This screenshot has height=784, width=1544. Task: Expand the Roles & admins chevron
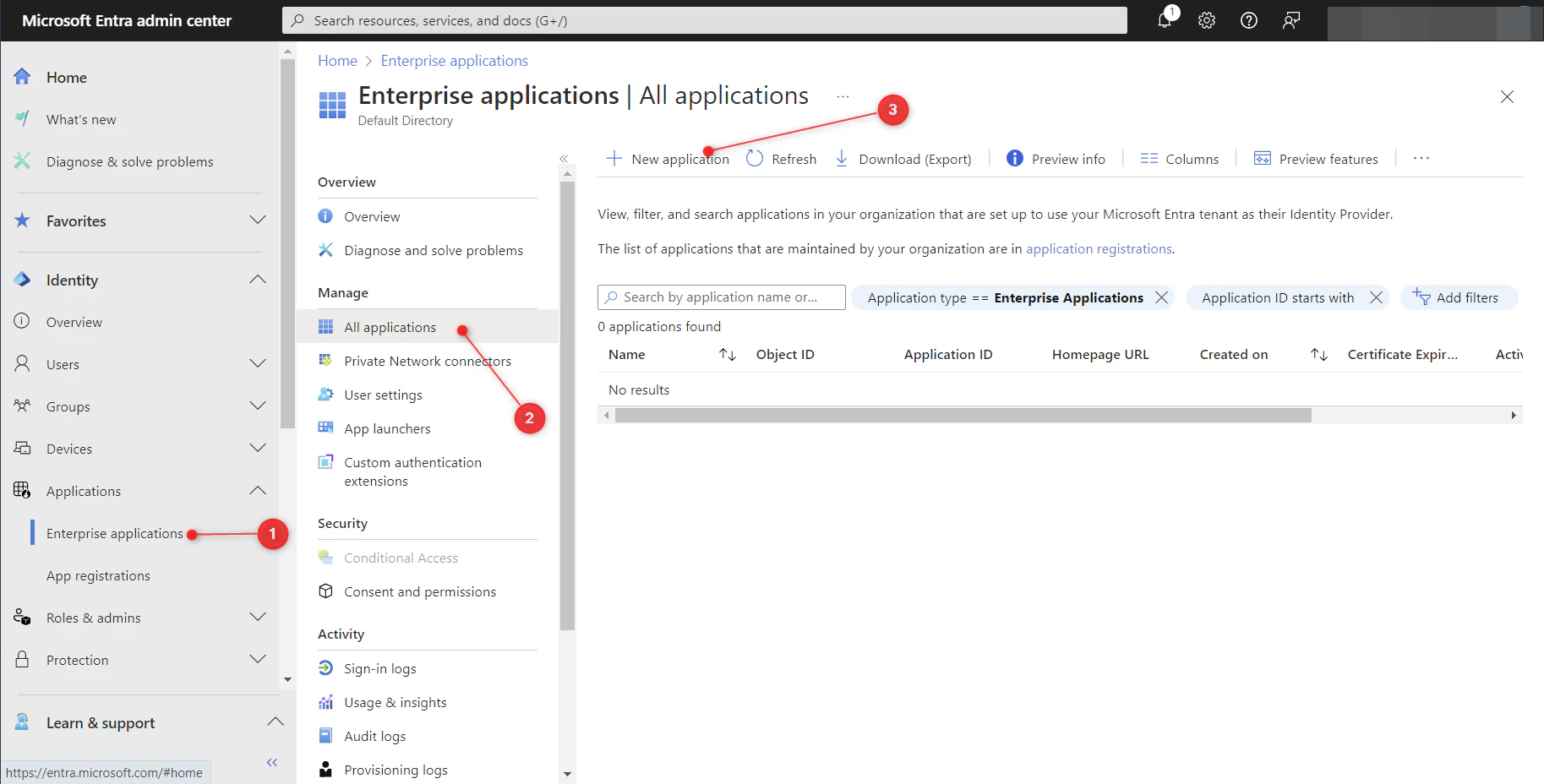click(x=258, y=617)
